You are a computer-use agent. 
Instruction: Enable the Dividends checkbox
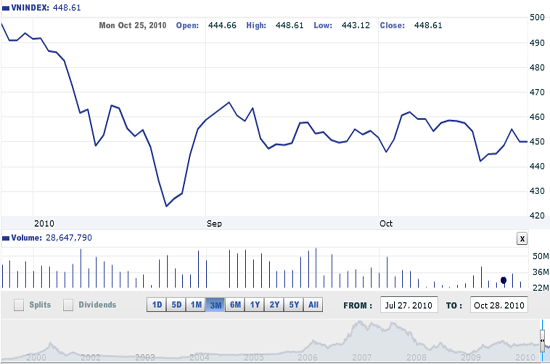[68, 305]
